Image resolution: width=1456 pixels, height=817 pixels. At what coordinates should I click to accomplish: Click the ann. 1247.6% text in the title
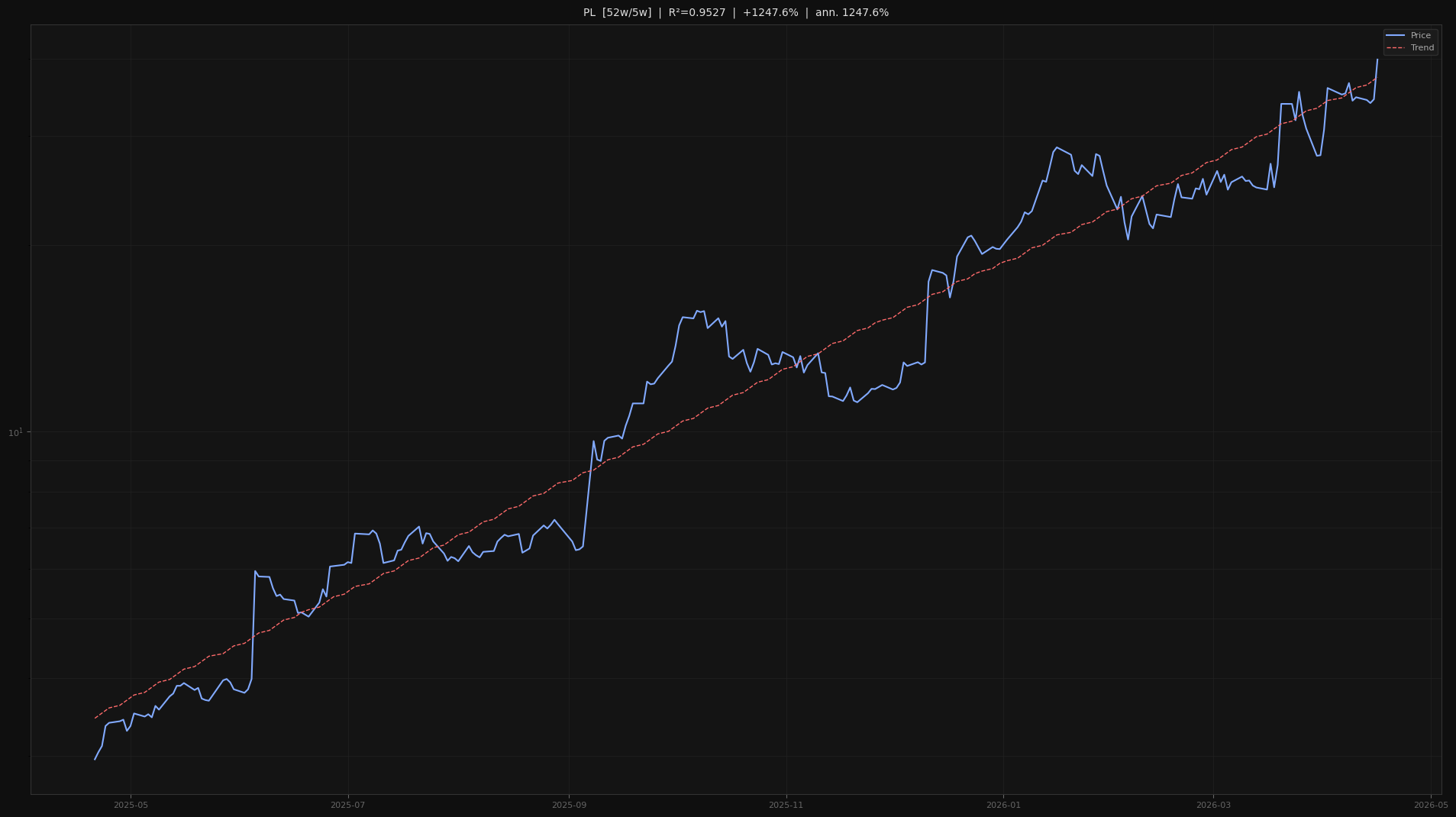coord(851,12)
